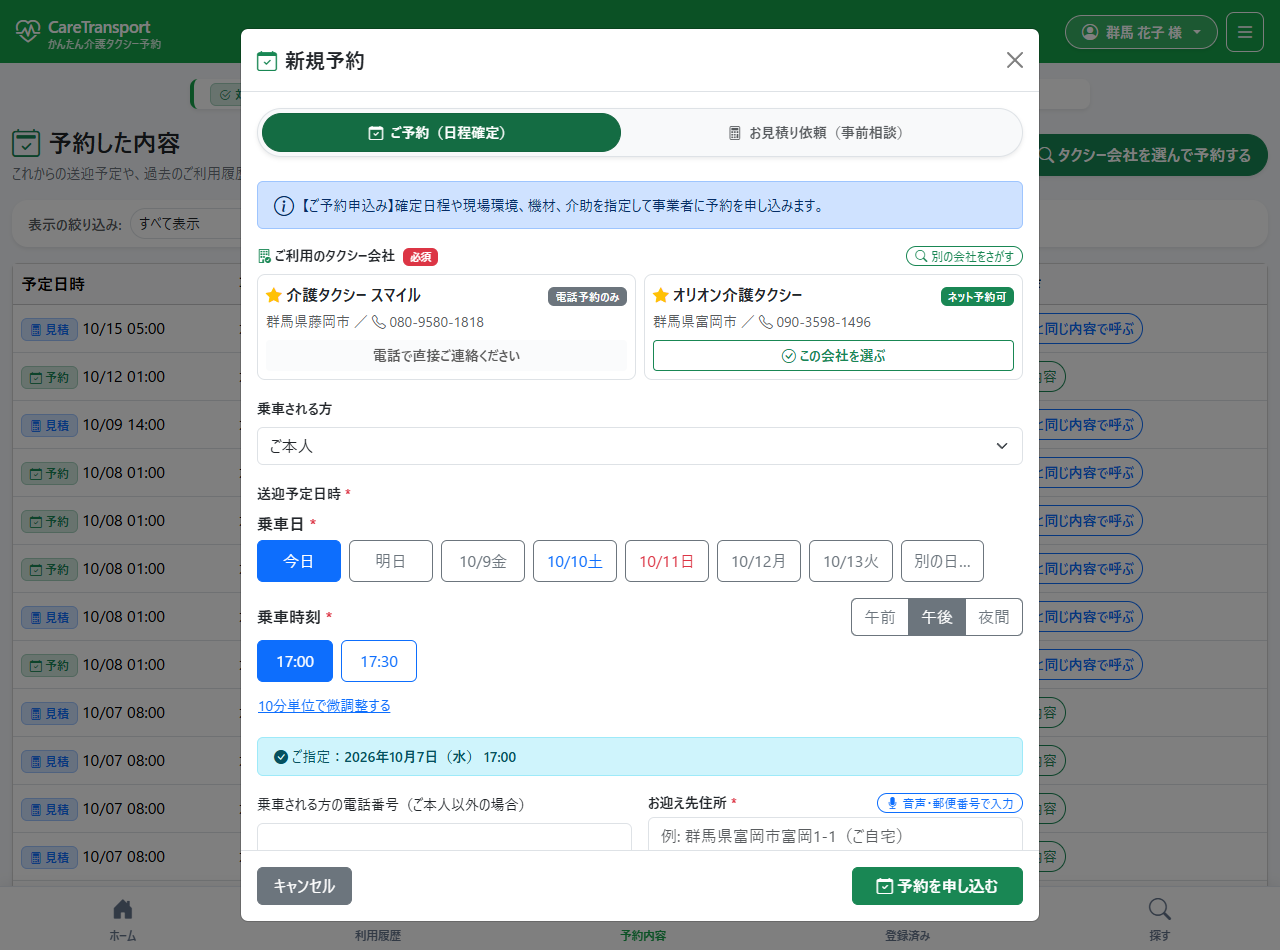Select the 午前 time period
This screenshot has height=950, width=1280.
point(880,617)
